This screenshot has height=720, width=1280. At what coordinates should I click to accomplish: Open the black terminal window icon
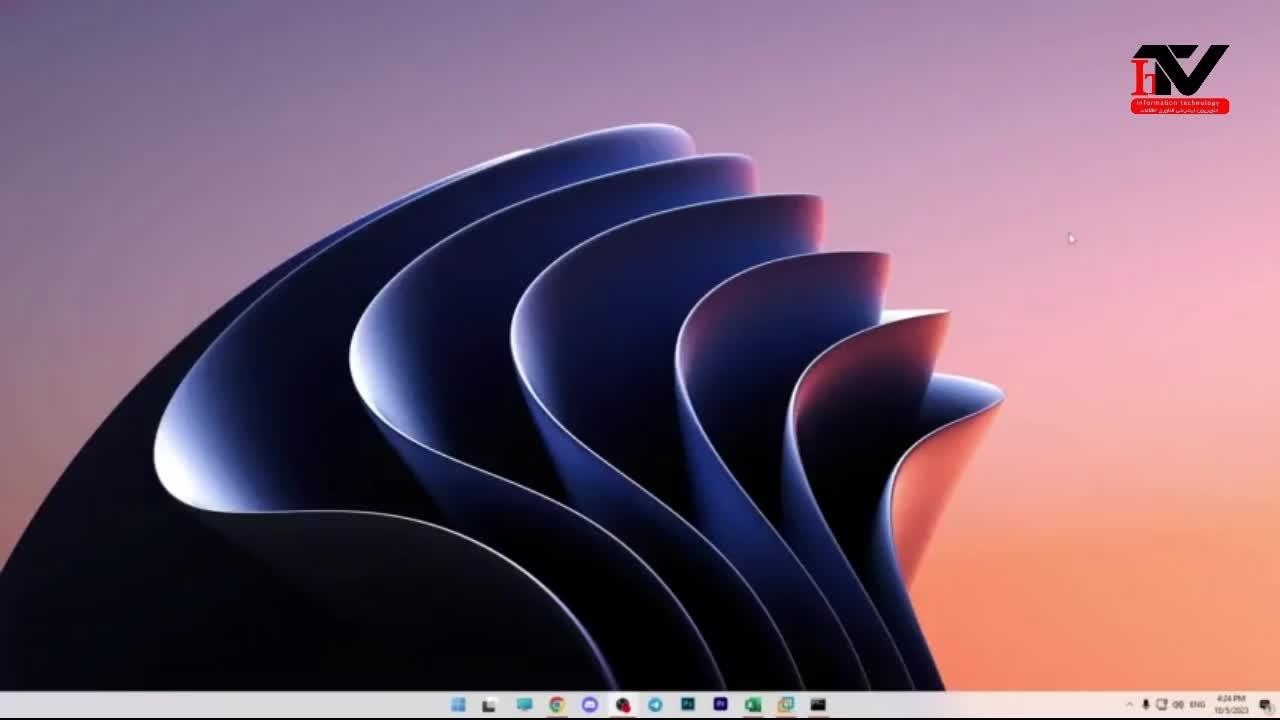point(818,705)
